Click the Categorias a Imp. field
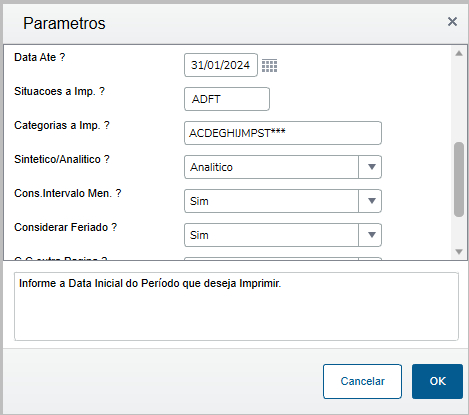Image resolution: width=469 pixels, height=415 pixels. 283,133
